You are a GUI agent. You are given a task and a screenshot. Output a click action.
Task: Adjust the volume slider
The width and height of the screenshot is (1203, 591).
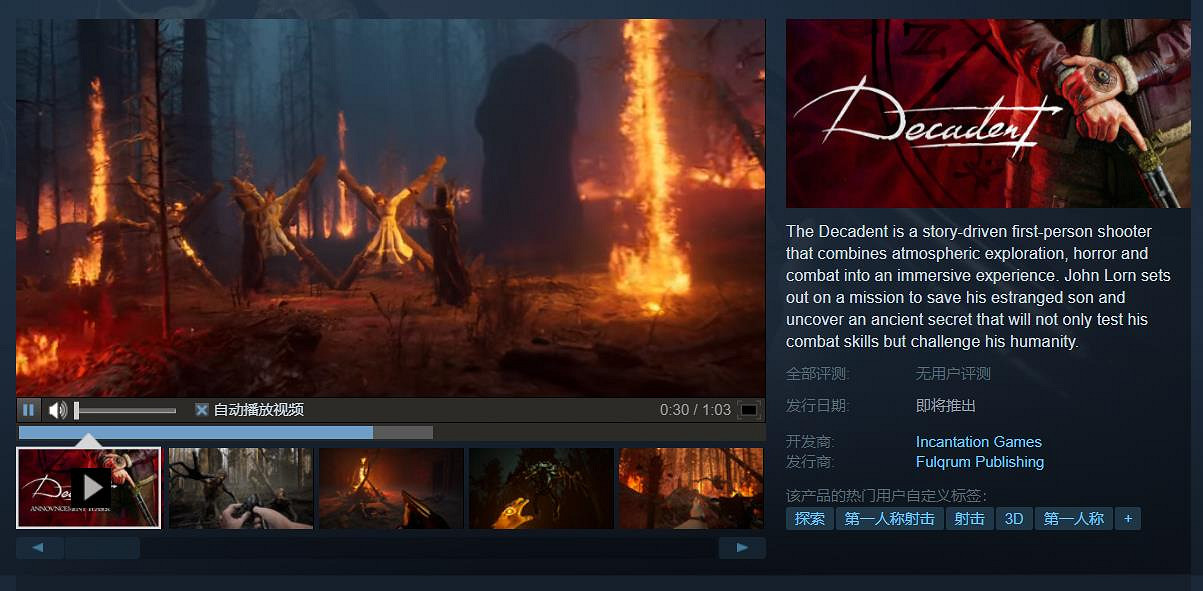pyautogui.click(x=125, y=410)
